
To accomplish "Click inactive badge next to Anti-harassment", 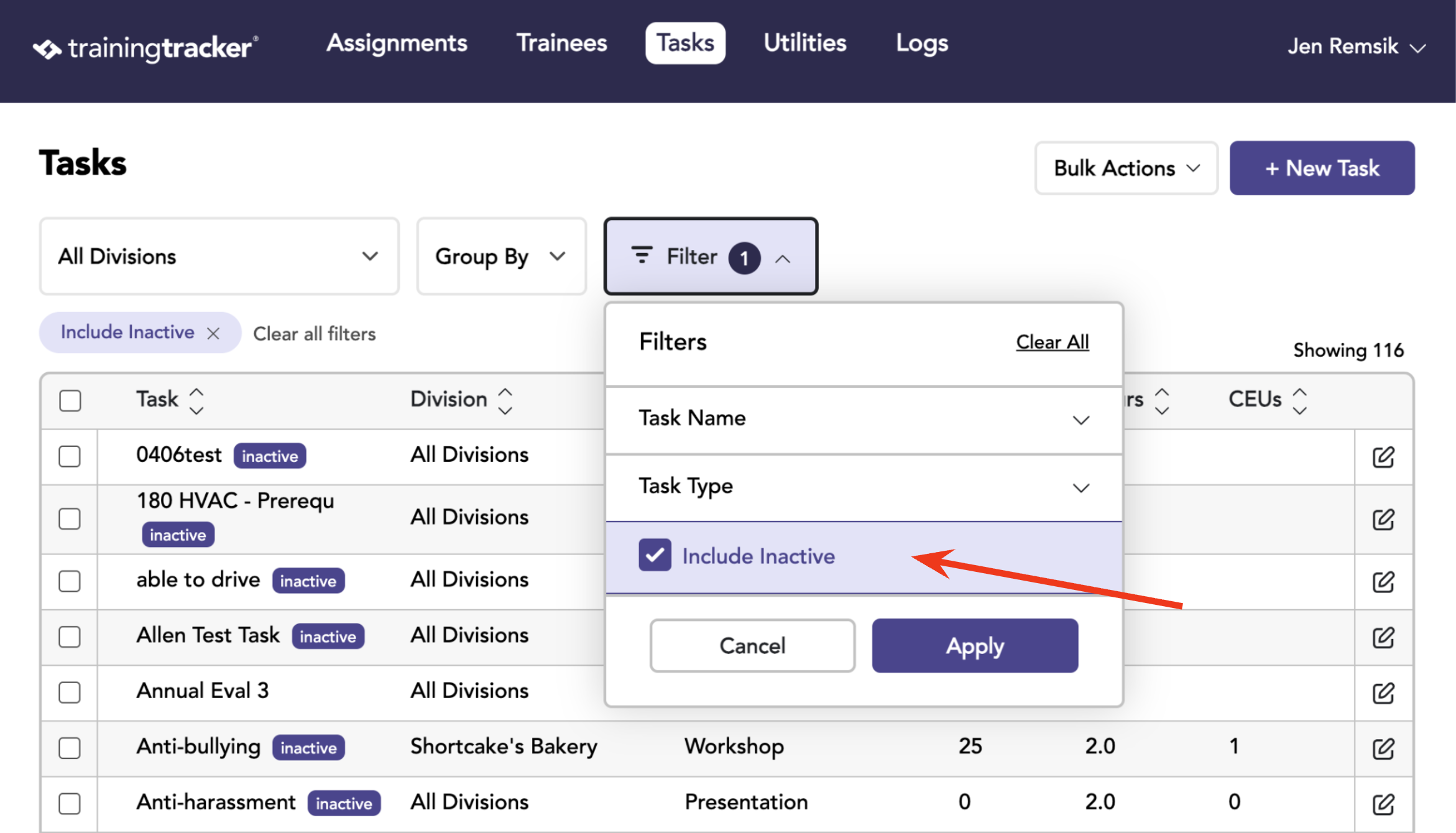I will click(344, 803).
